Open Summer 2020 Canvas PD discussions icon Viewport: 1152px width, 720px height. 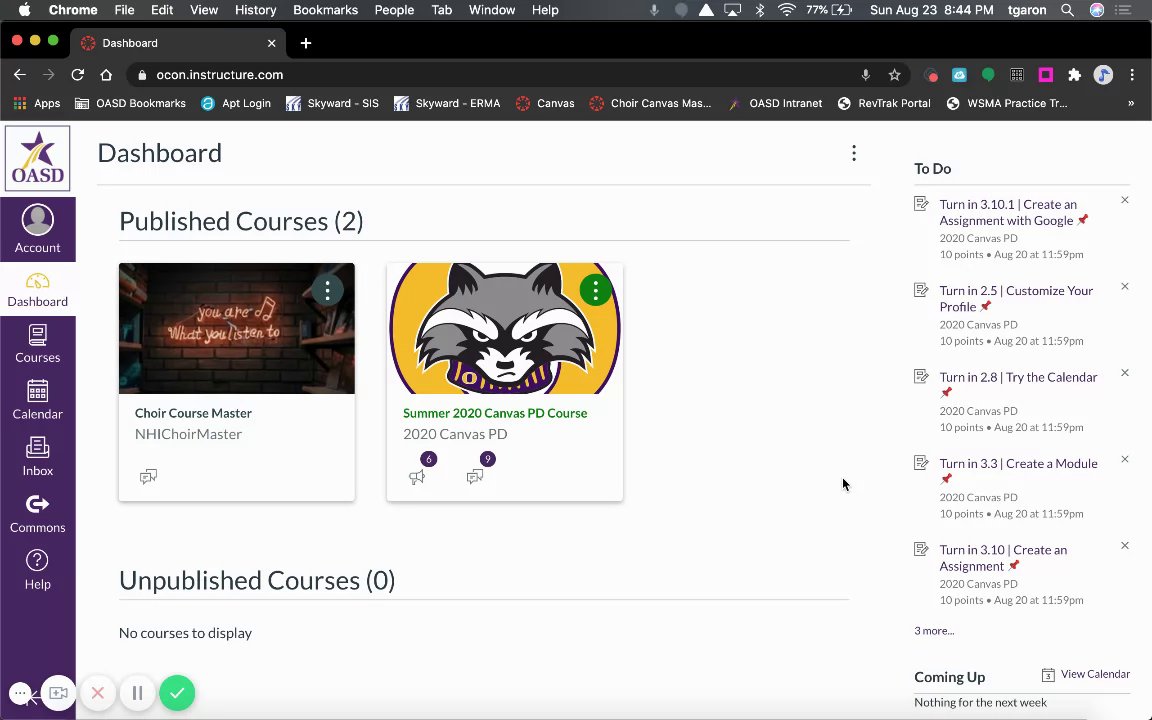[x=475, y=477]
